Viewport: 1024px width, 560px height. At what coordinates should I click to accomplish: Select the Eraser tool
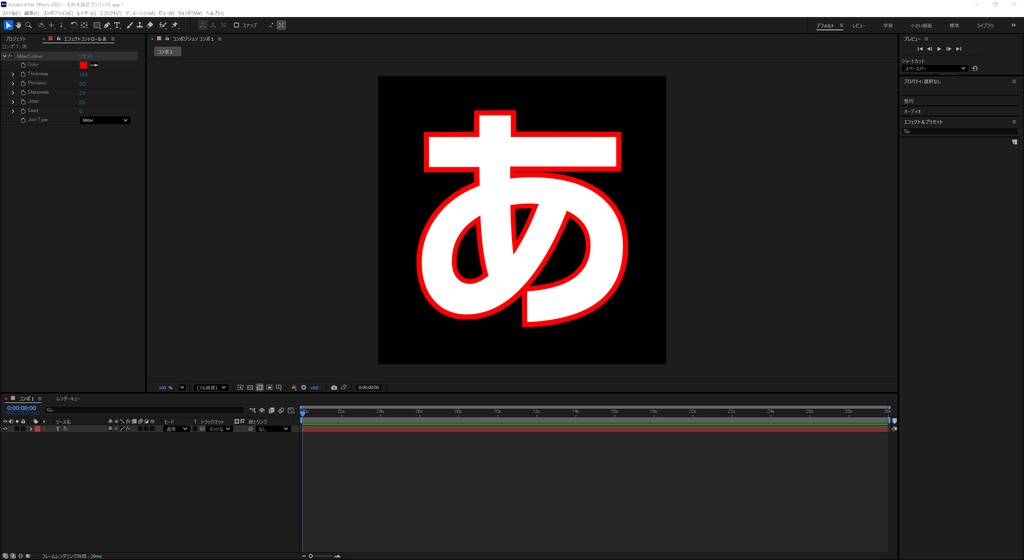(x=150, y=25)
